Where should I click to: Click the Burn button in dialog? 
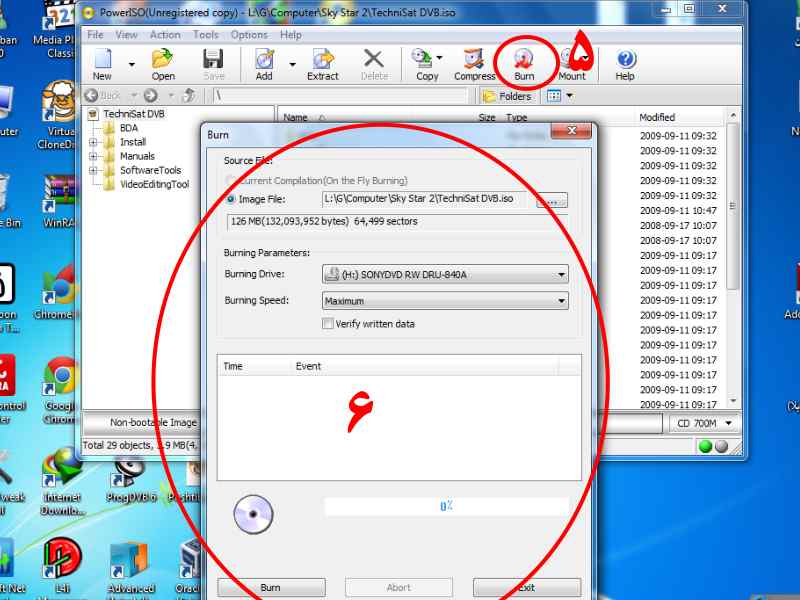pyautogui.click(x=271, y=588)
